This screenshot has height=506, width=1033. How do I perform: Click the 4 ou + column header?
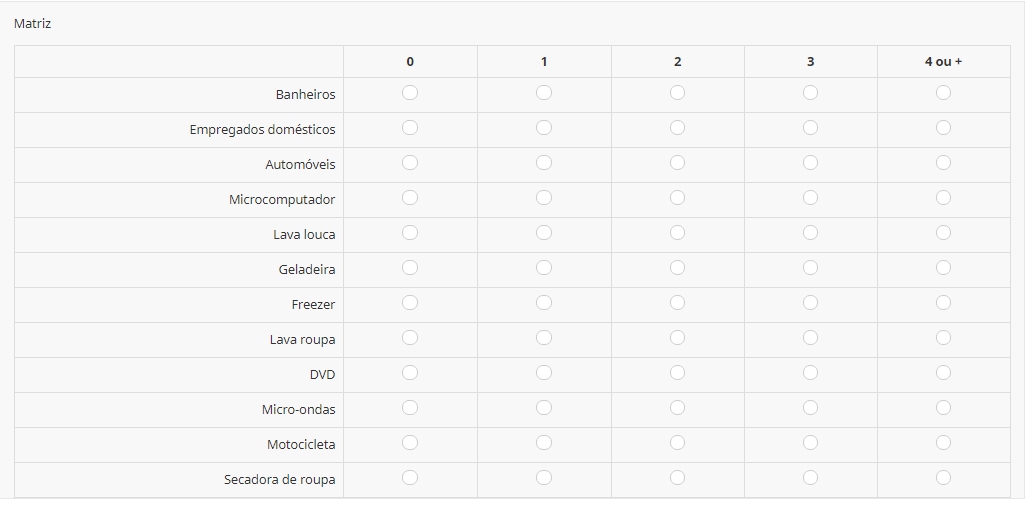(x=943, y=61)
